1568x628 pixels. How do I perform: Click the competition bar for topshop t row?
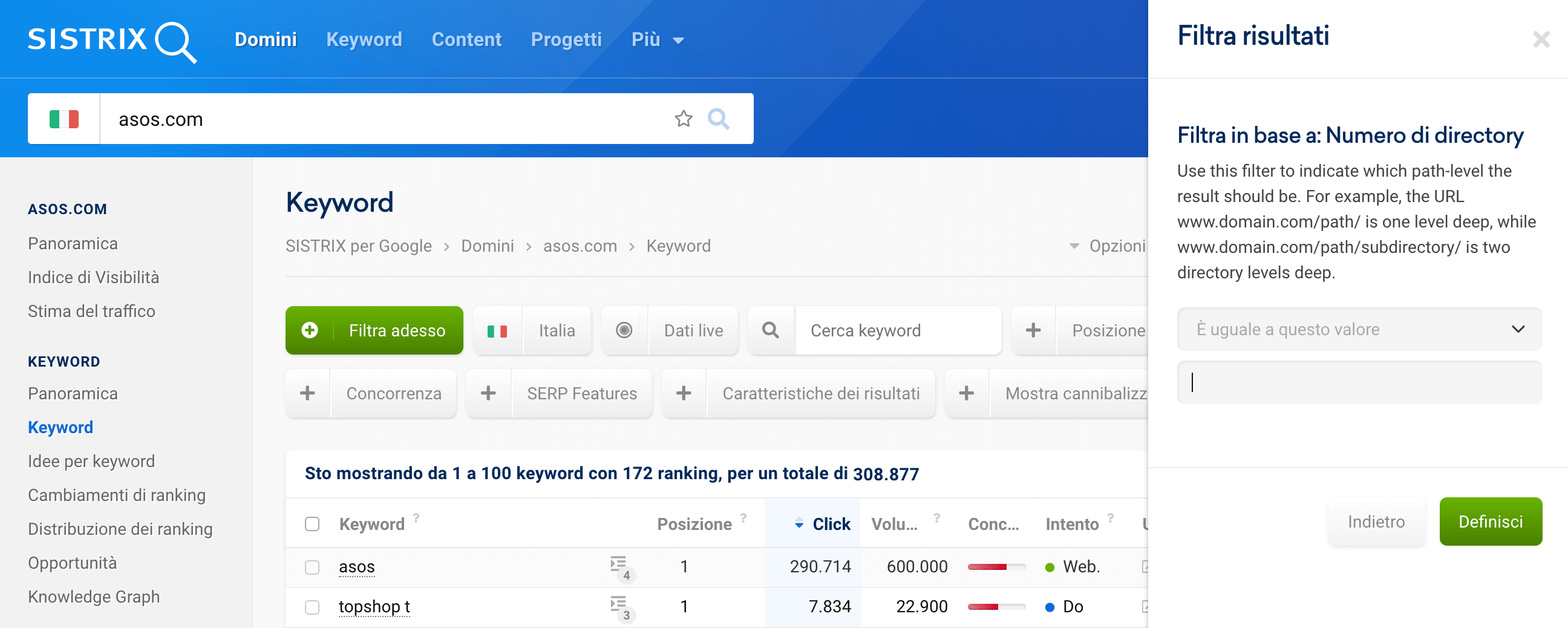tap(996, 607)
